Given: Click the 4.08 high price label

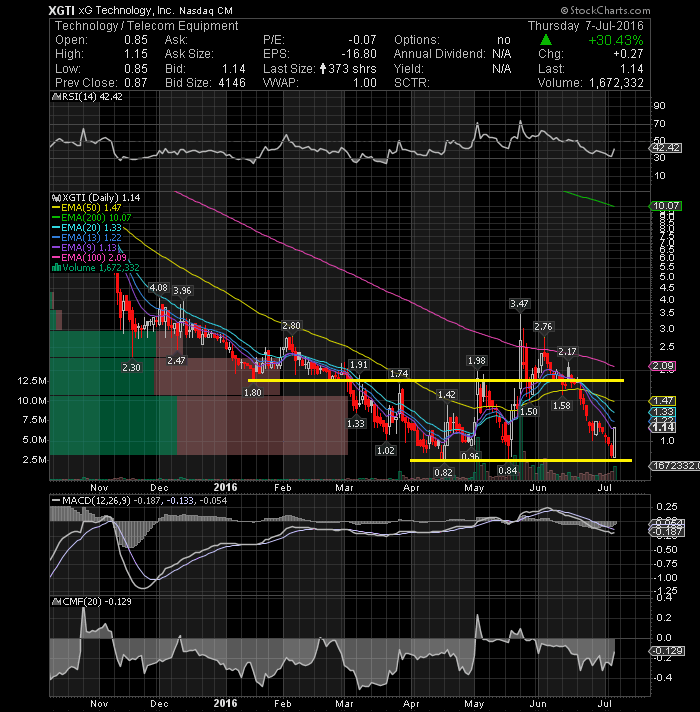Looking at the screenshot, I should 158,288.
